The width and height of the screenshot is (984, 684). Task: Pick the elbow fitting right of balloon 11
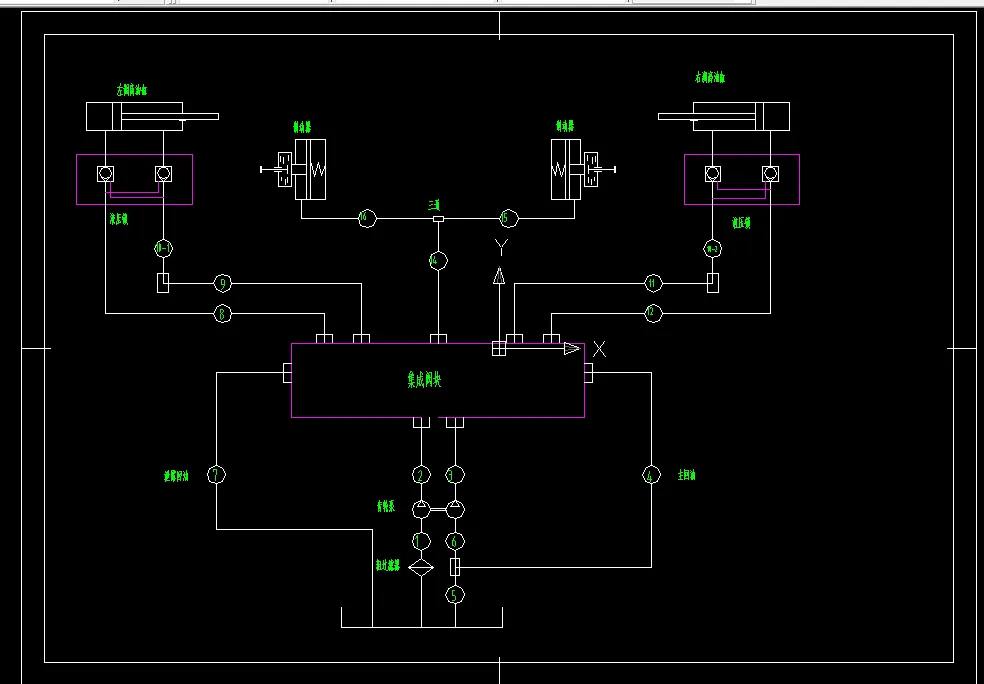(713, 283)
